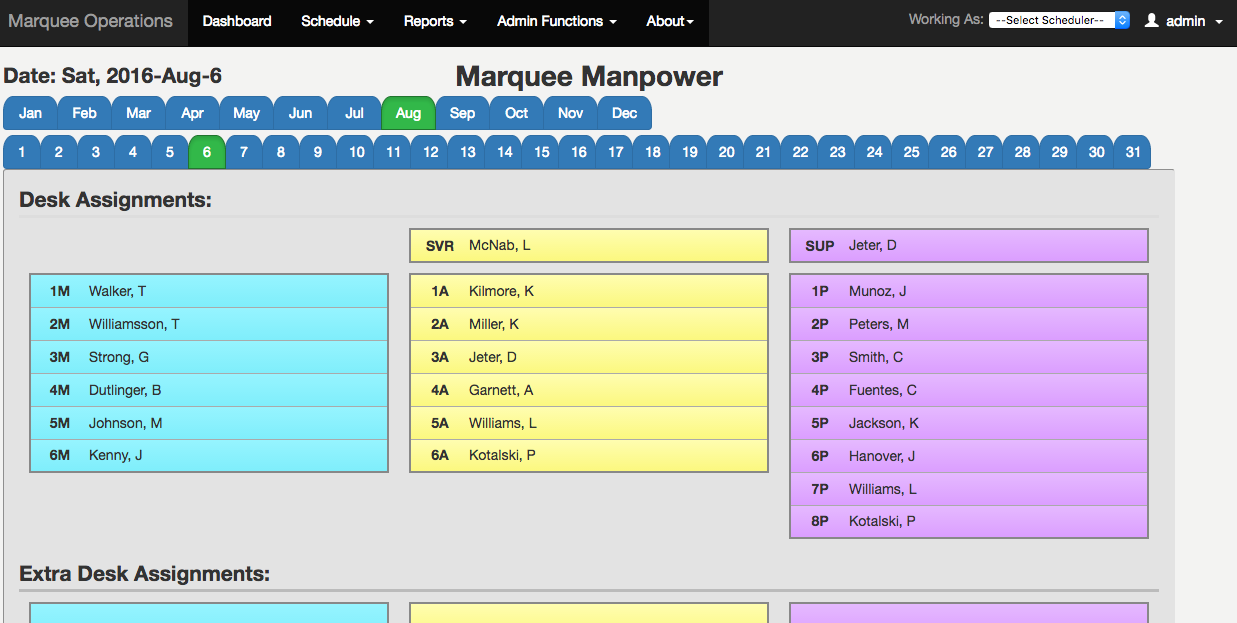
Task: Open the Select Scheduler dropdown
Action: point(1058,21)
